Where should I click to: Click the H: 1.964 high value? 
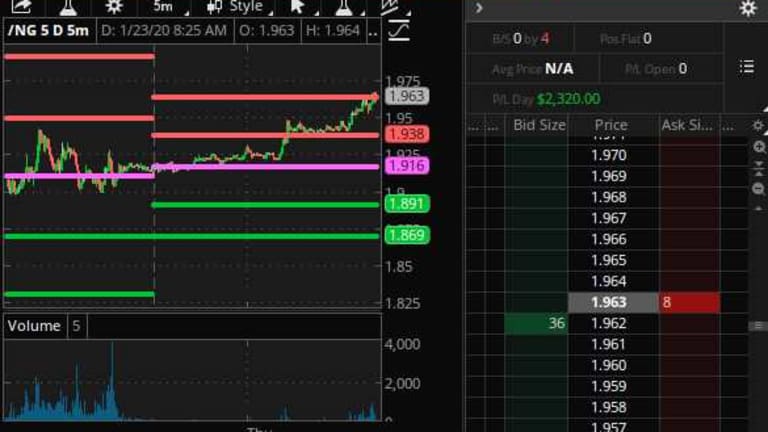coord(333,31)
